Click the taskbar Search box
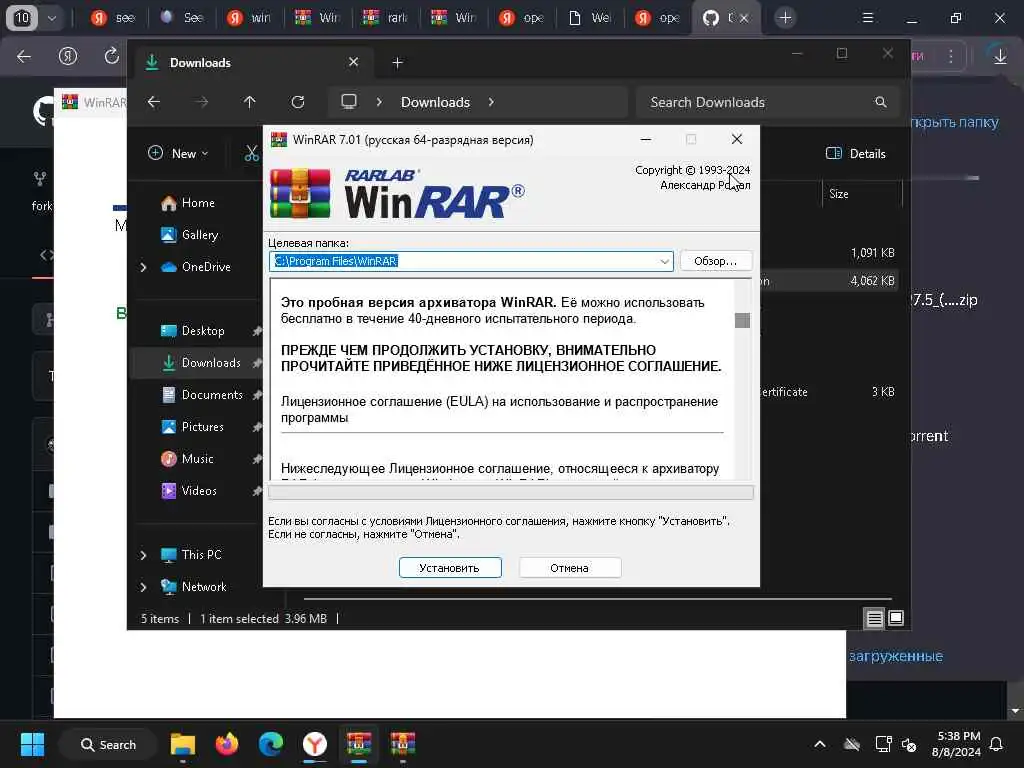The height and width of the screenshot is (768, 1024). click(108, 744)
